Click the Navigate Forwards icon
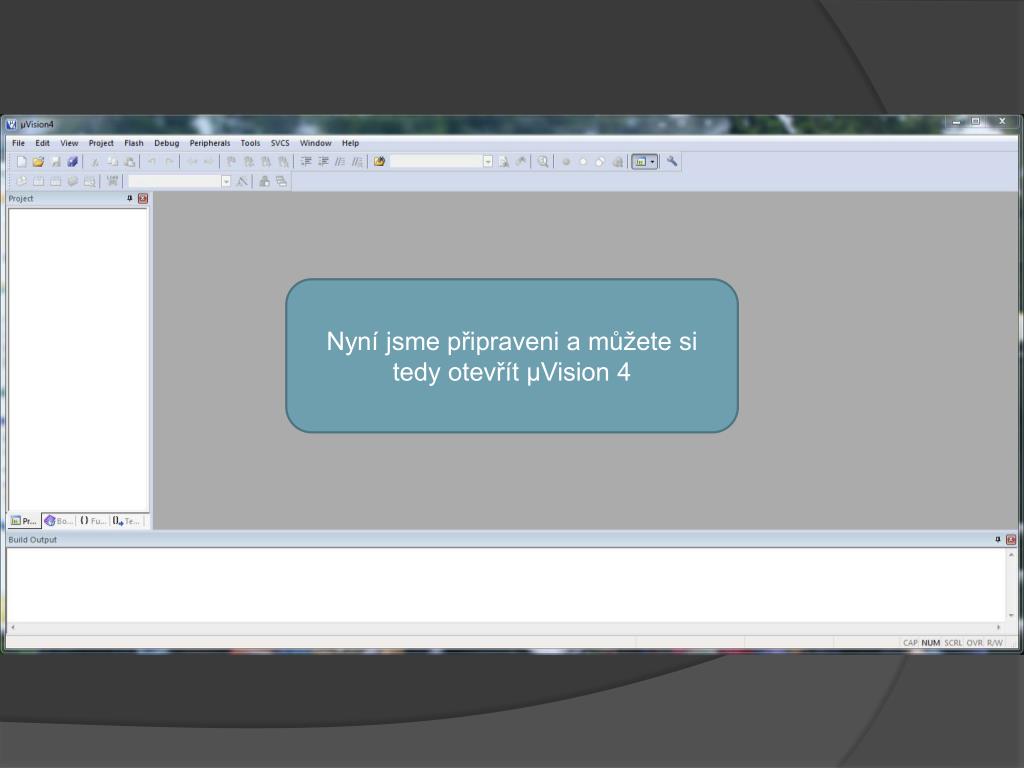The image size is (1024, 768). point(208,162)
